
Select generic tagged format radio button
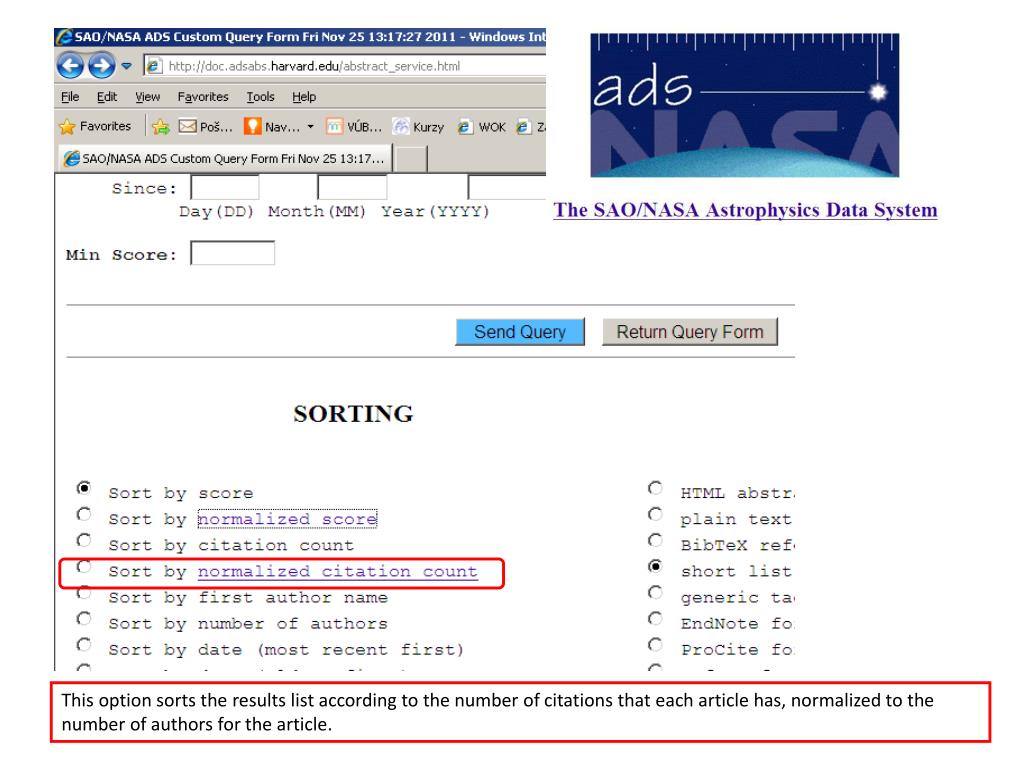coord(655,592)
